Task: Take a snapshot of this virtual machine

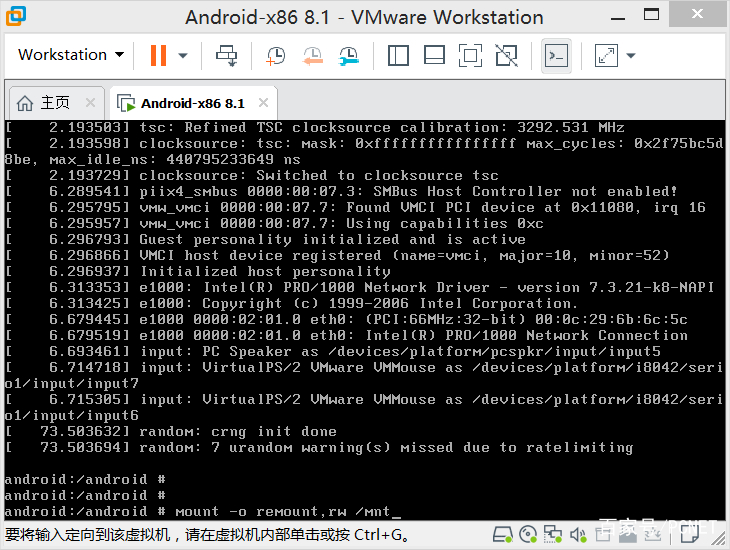Action: pos(275,55)
